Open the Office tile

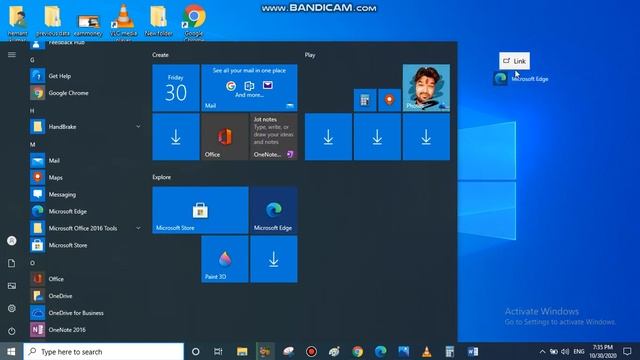click(x=225, y=137)
